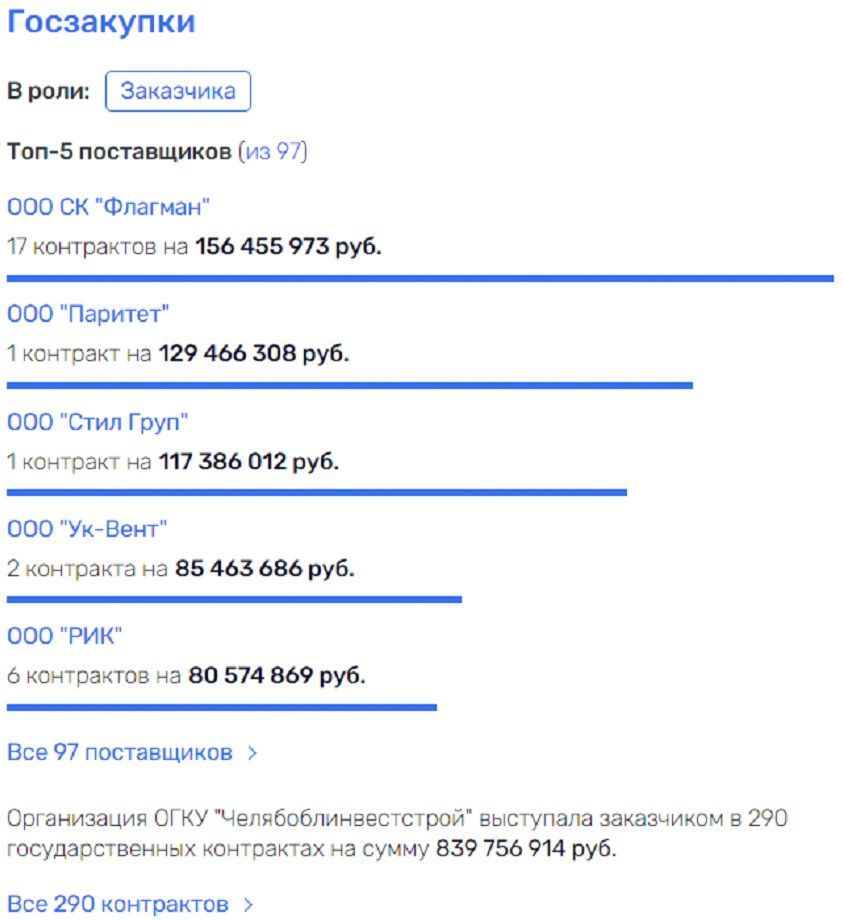Click the Паритет blue progress bar
This screenshot has width=843, height=921.
[x=350, y=385]
